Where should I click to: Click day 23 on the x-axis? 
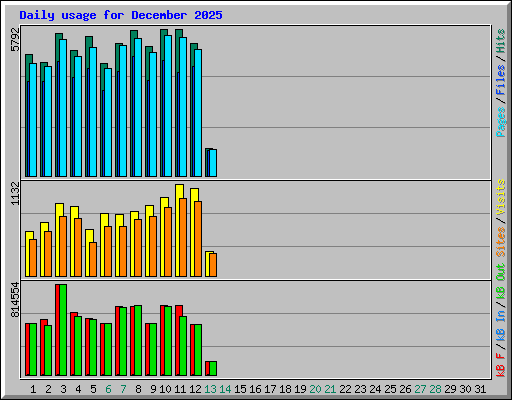click(x=360, y=389)
